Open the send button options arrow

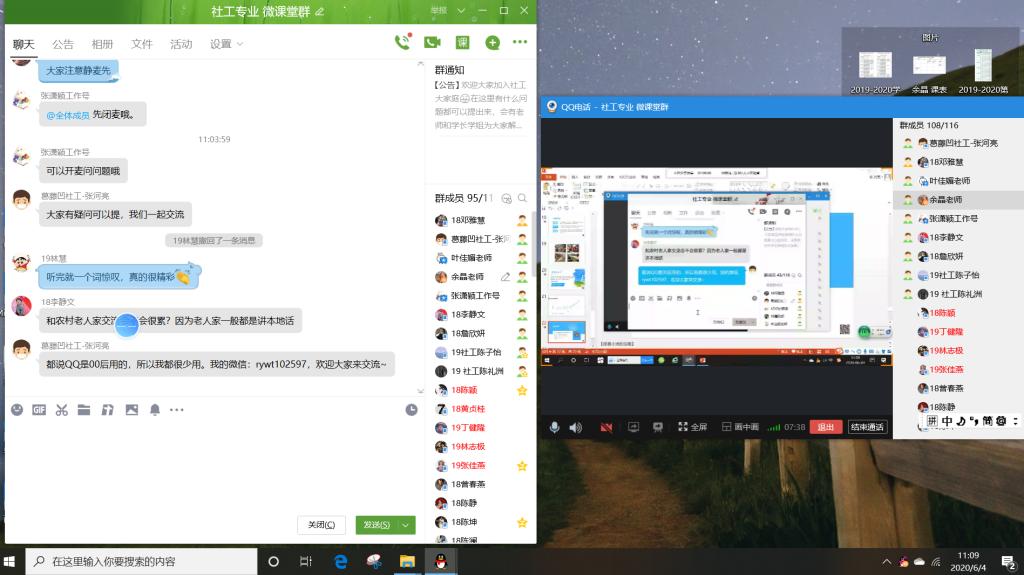(406, 525)
